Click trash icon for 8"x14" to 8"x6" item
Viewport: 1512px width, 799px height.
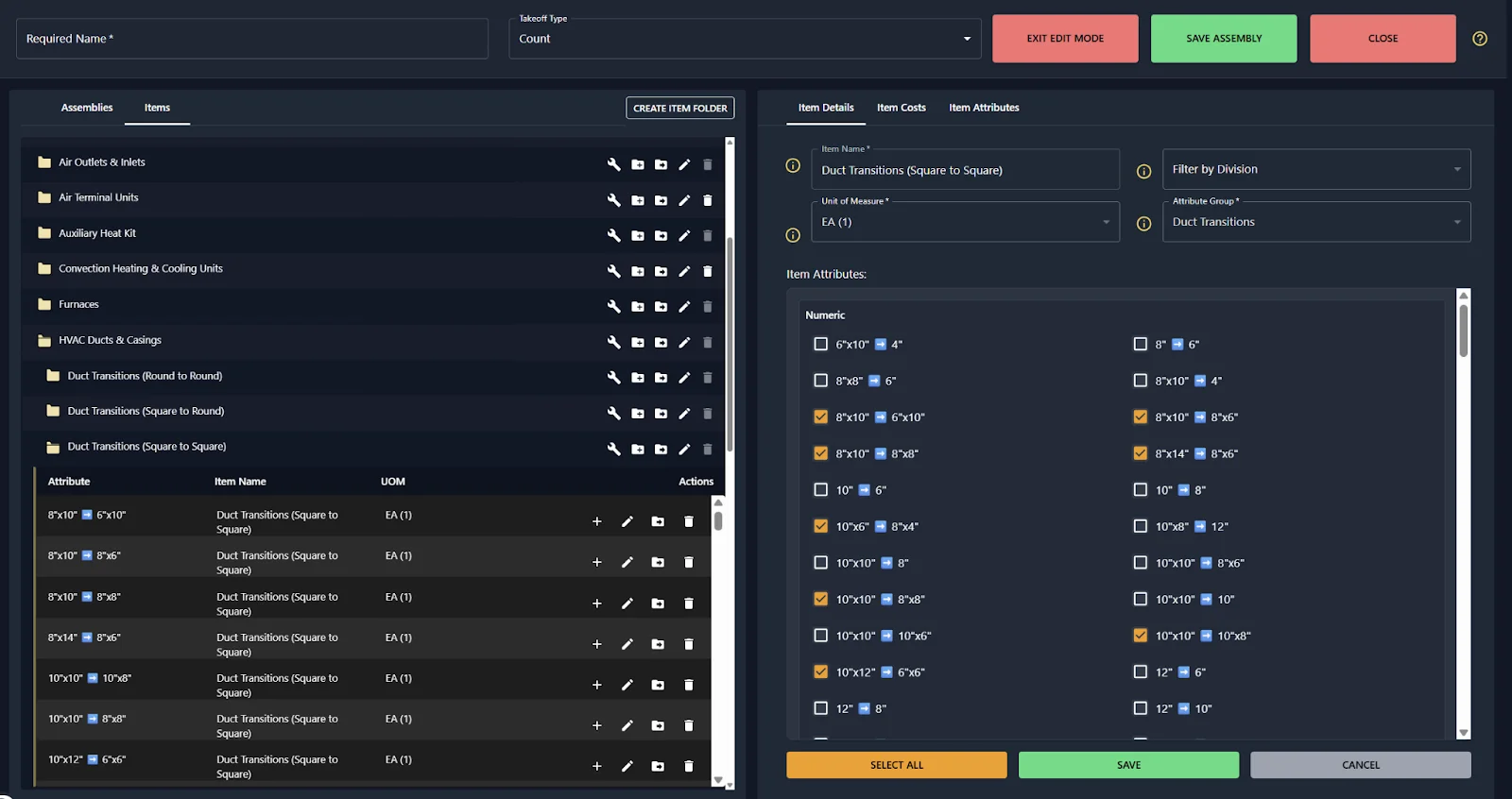point(688,644)
